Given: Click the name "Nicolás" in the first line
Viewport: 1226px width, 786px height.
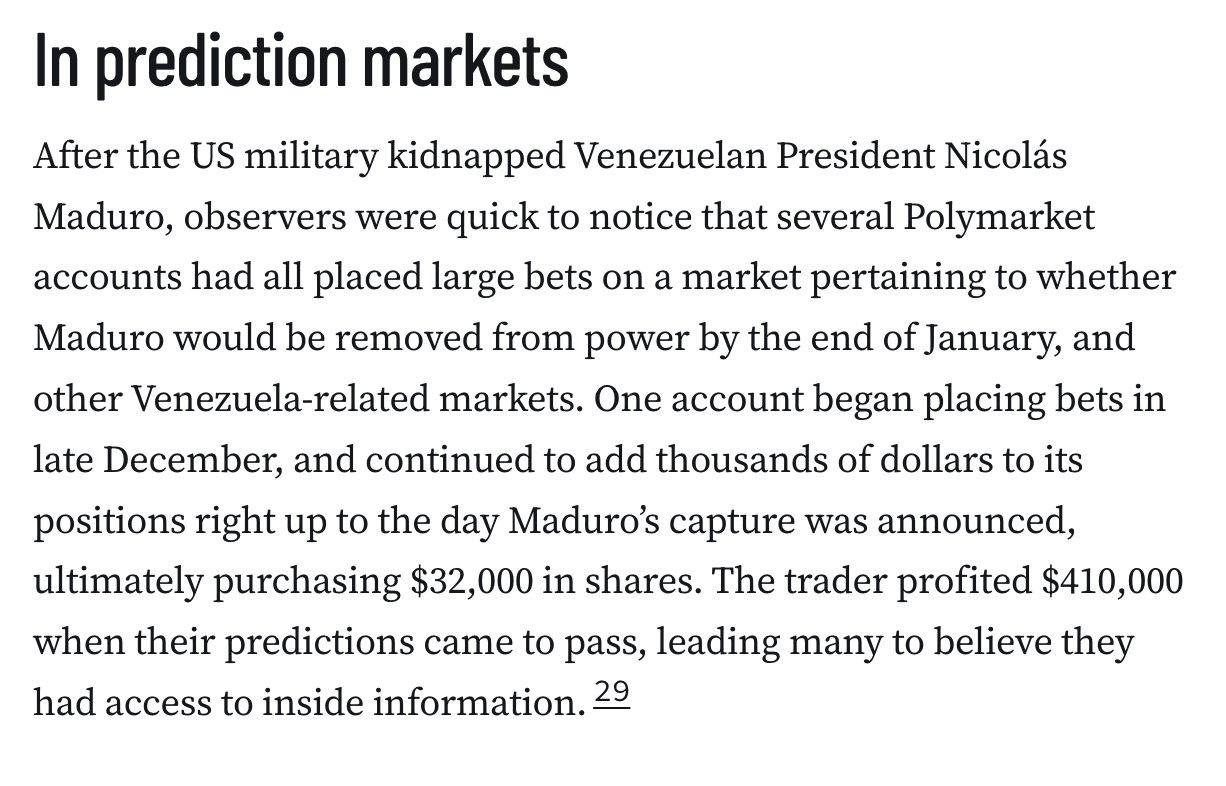Looking at the screenshot, I should (1004, 157).
